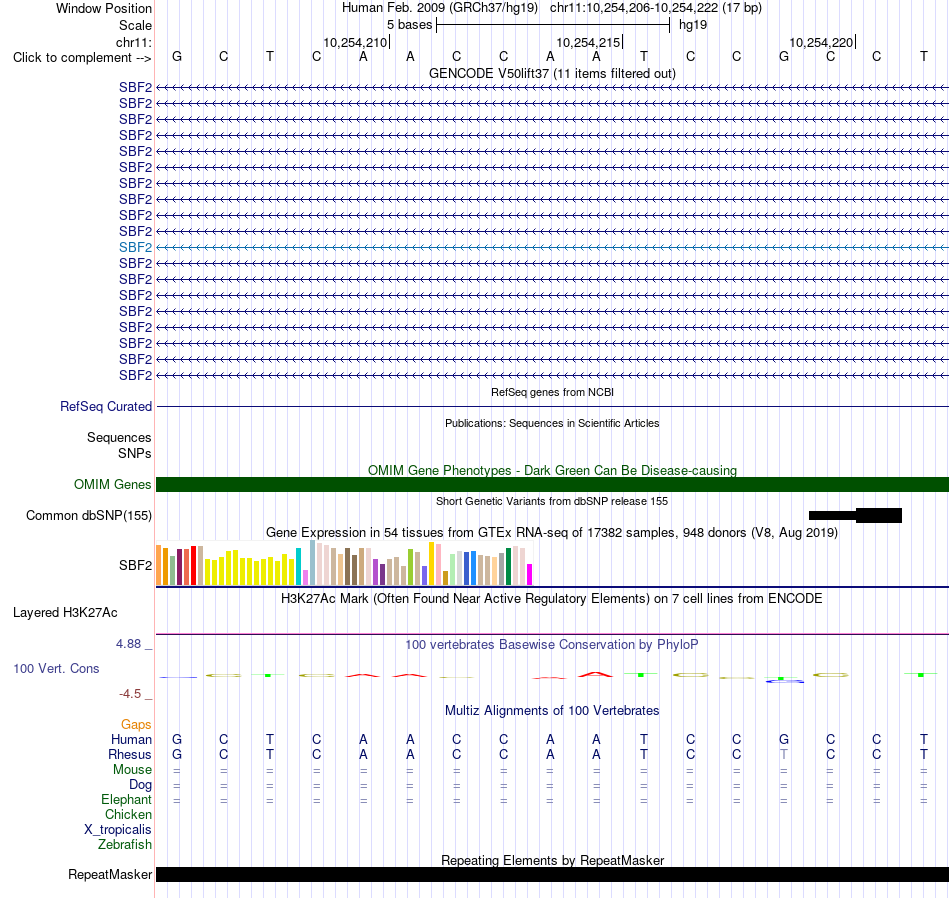Open 'Multiz Alignments of 100 Vertebrates' title
950x898 pixels.
(552, 710)
